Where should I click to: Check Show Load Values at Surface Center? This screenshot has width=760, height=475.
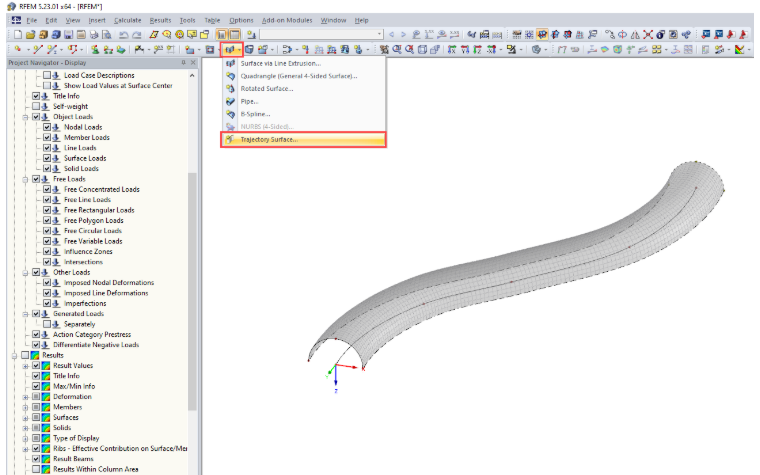[x=47, y=85]
